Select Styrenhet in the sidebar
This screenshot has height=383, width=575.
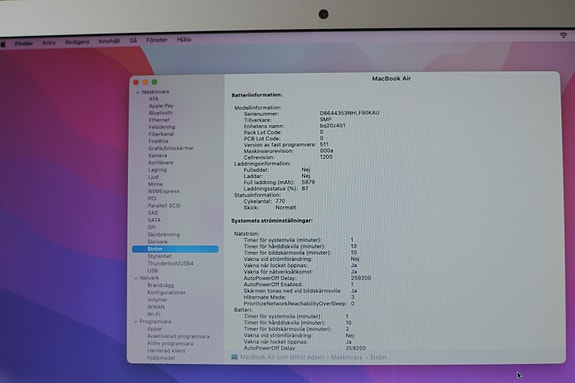tap(160, 256)
